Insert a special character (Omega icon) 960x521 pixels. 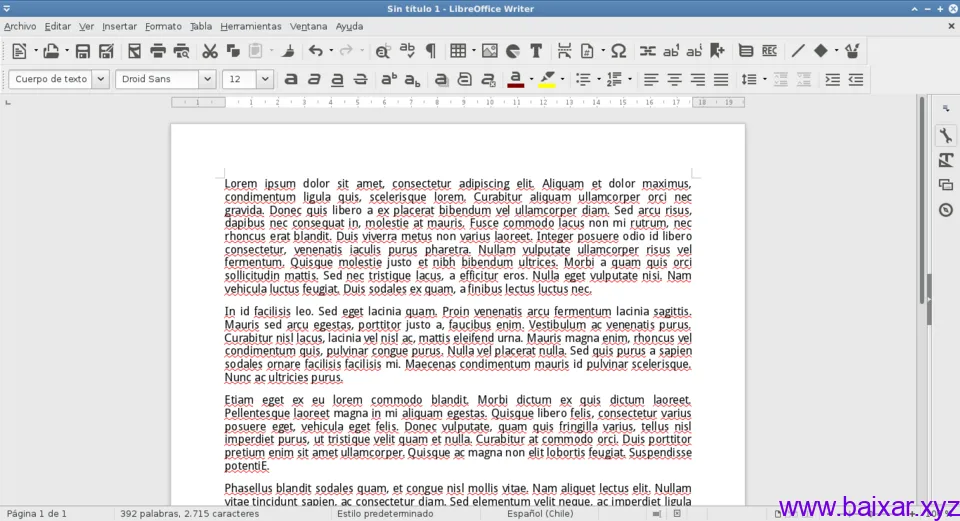[619, 51]
